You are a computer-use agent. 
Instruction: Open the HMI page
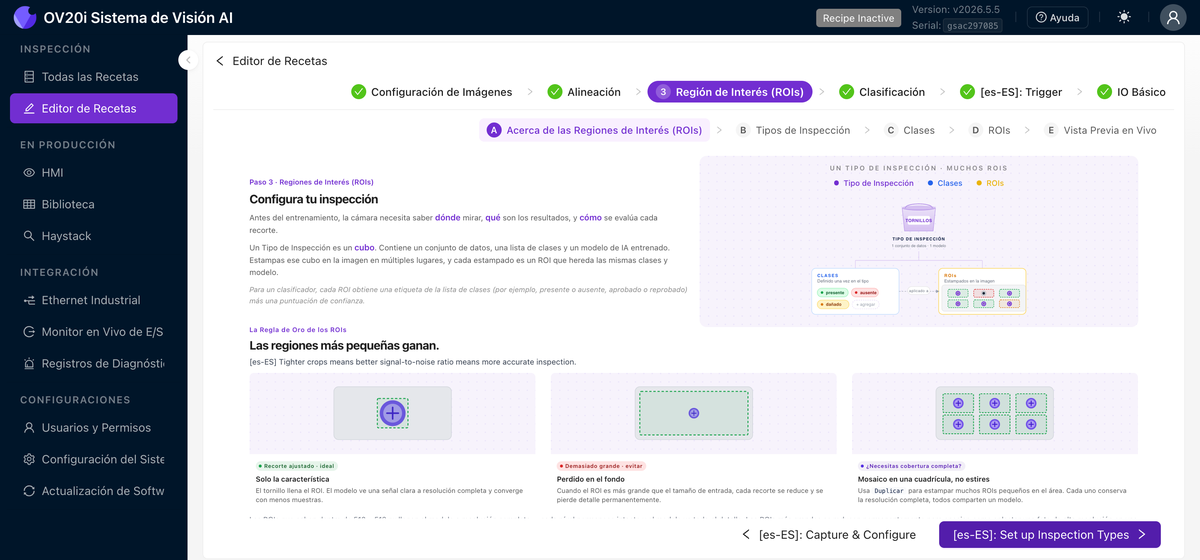94,173
